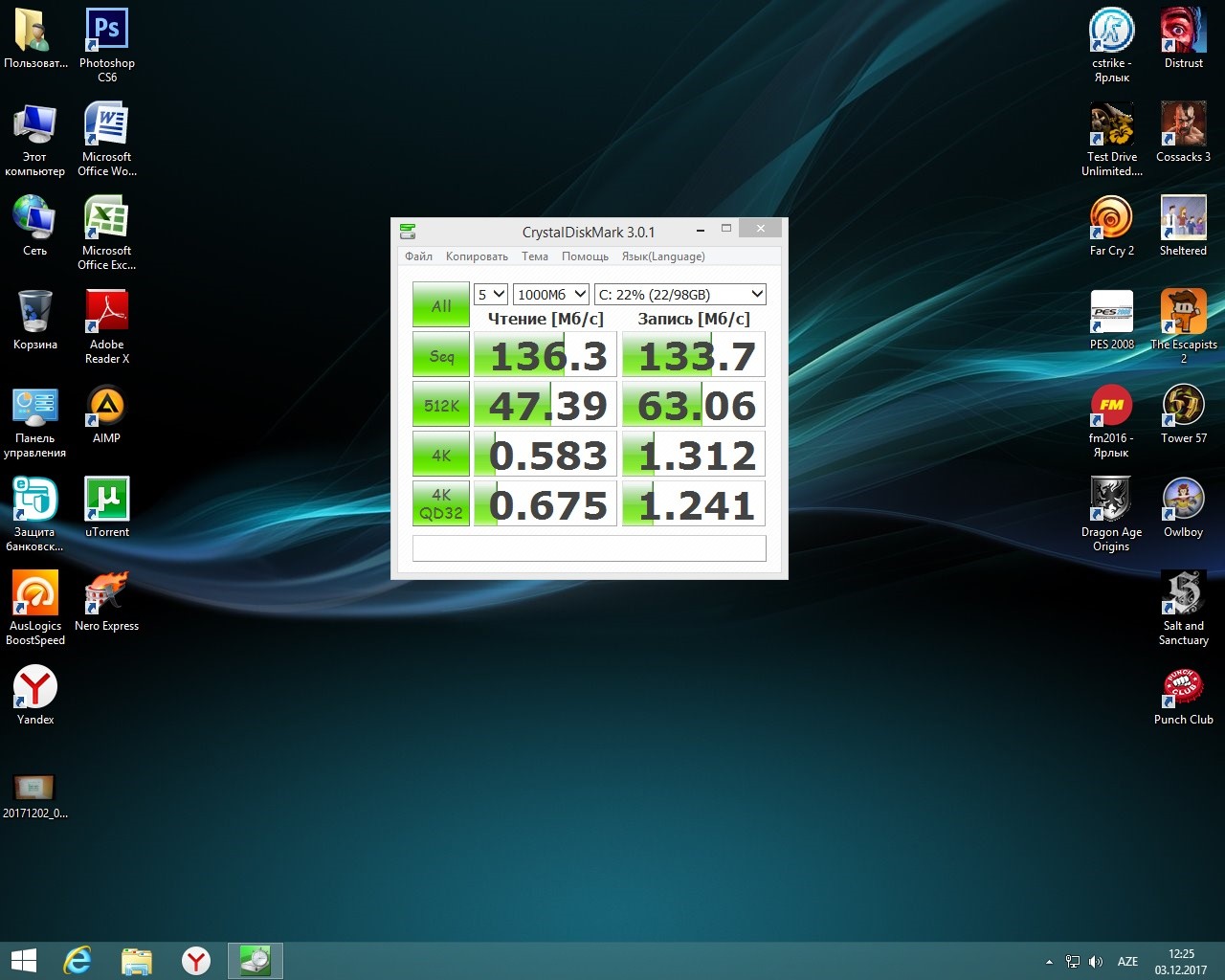Click the 4K write result 1.312

tap(694, 455)
